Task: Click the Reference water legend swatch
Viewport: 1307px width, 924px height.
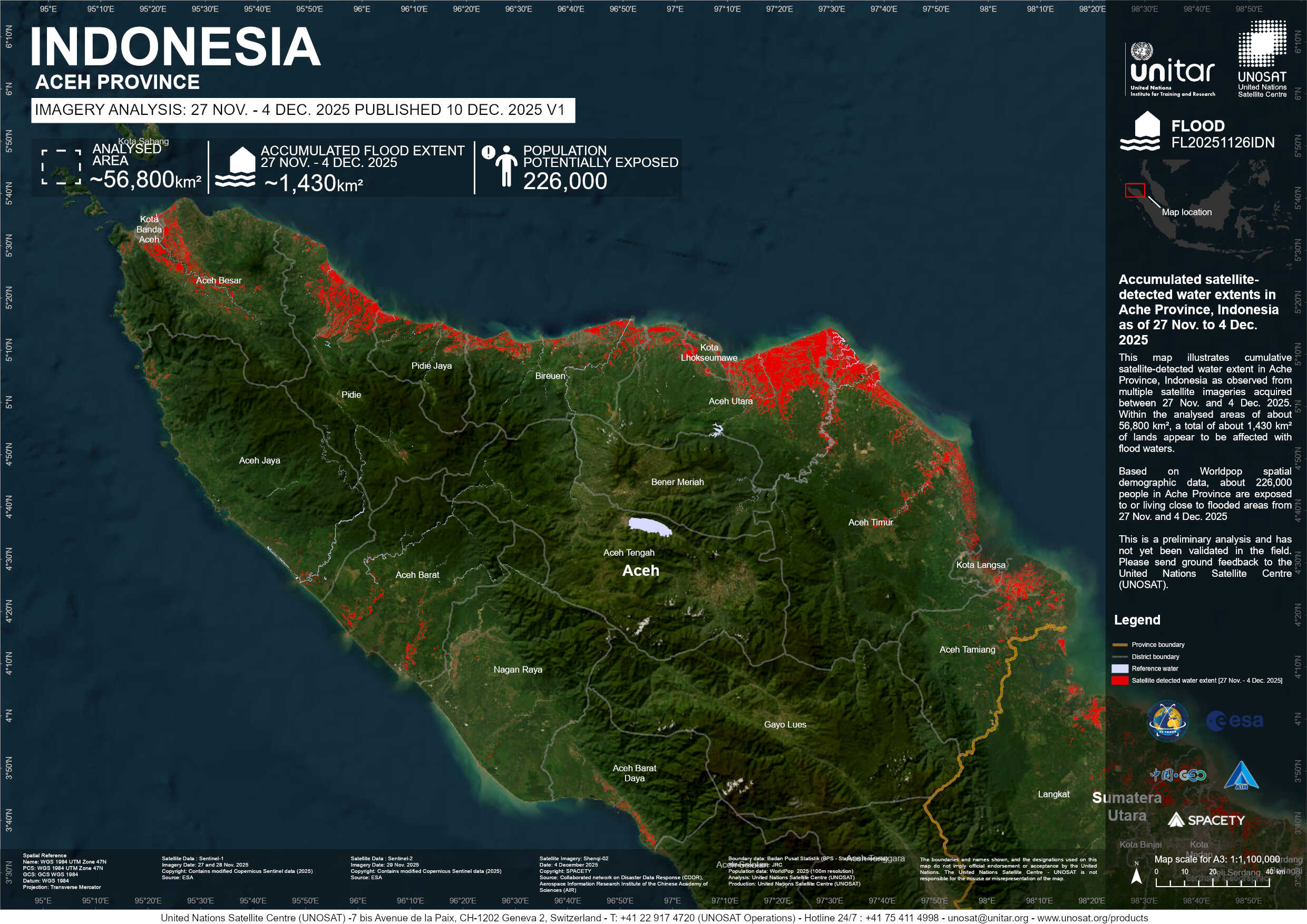Action: tap(1120, 669)
